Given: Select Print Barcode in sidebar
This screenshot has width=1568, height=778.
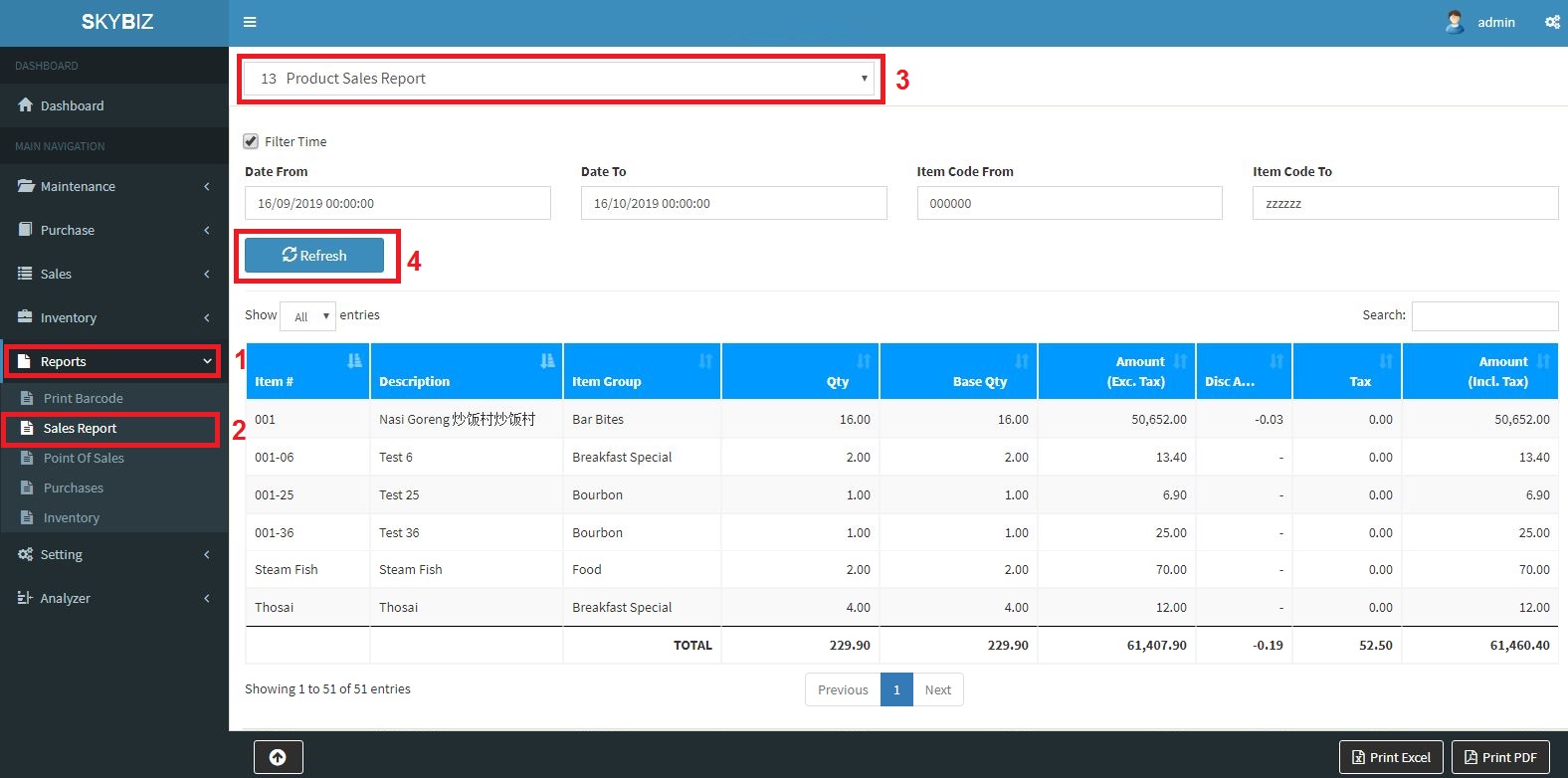Looking at the screenshot, I should [x=83, y=399].
